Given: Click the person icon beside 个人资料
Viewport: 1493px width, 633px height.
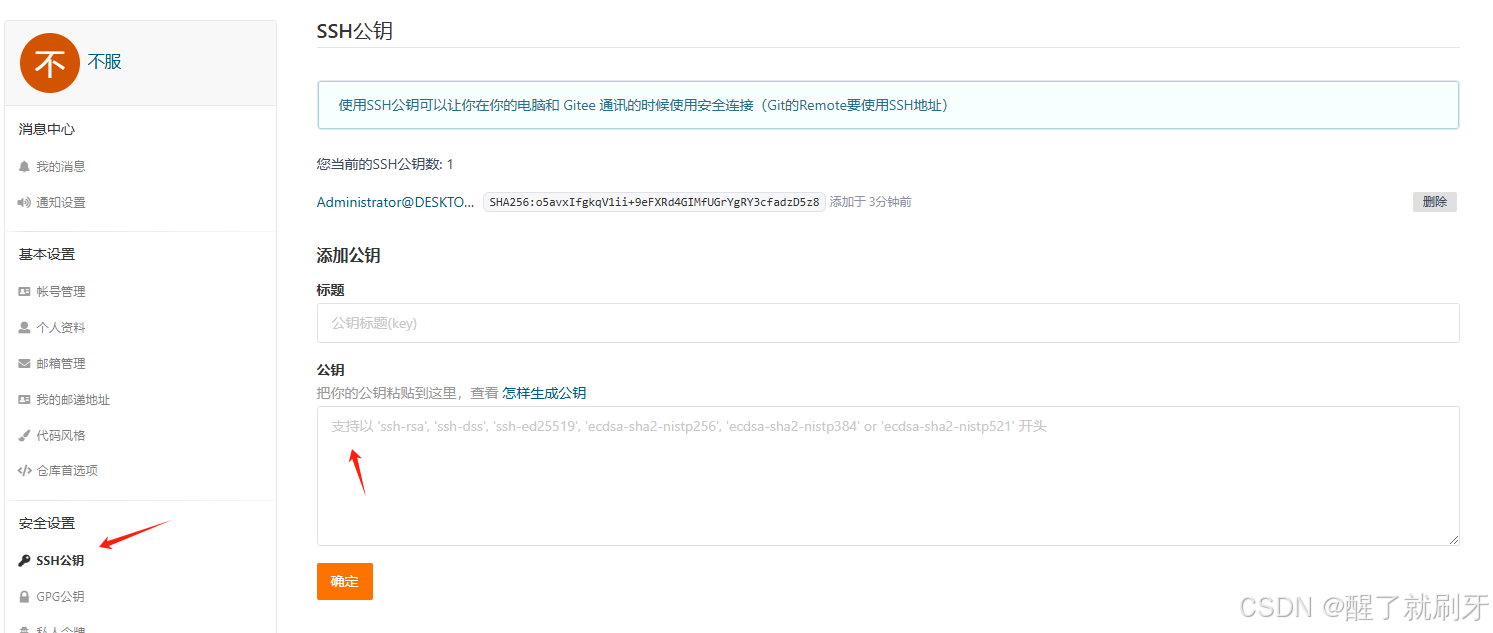Looking at the screenshot, I should (x=25, y=328).
